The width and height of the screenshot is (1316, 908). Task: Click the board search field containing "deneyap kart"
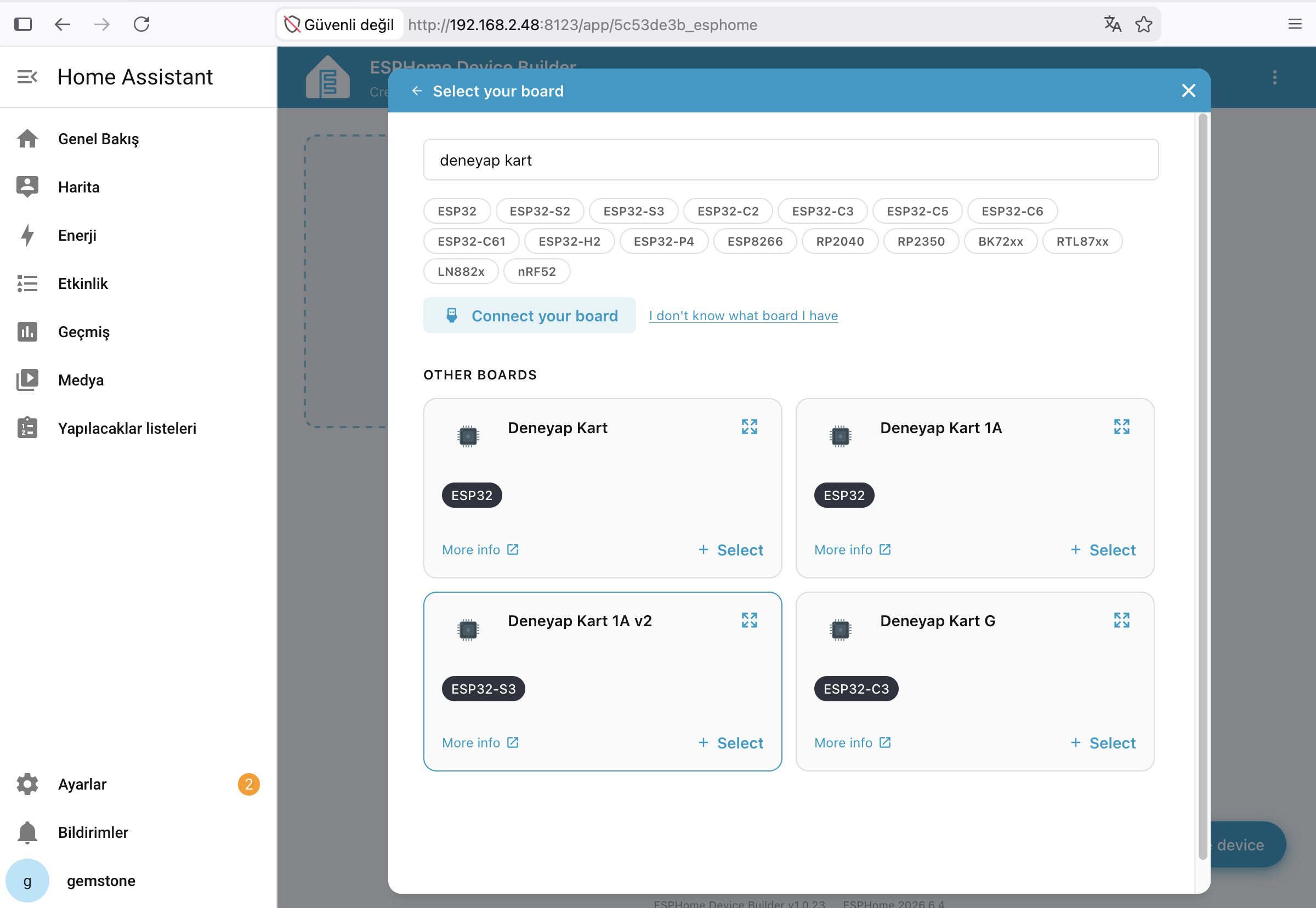point(791,160)
